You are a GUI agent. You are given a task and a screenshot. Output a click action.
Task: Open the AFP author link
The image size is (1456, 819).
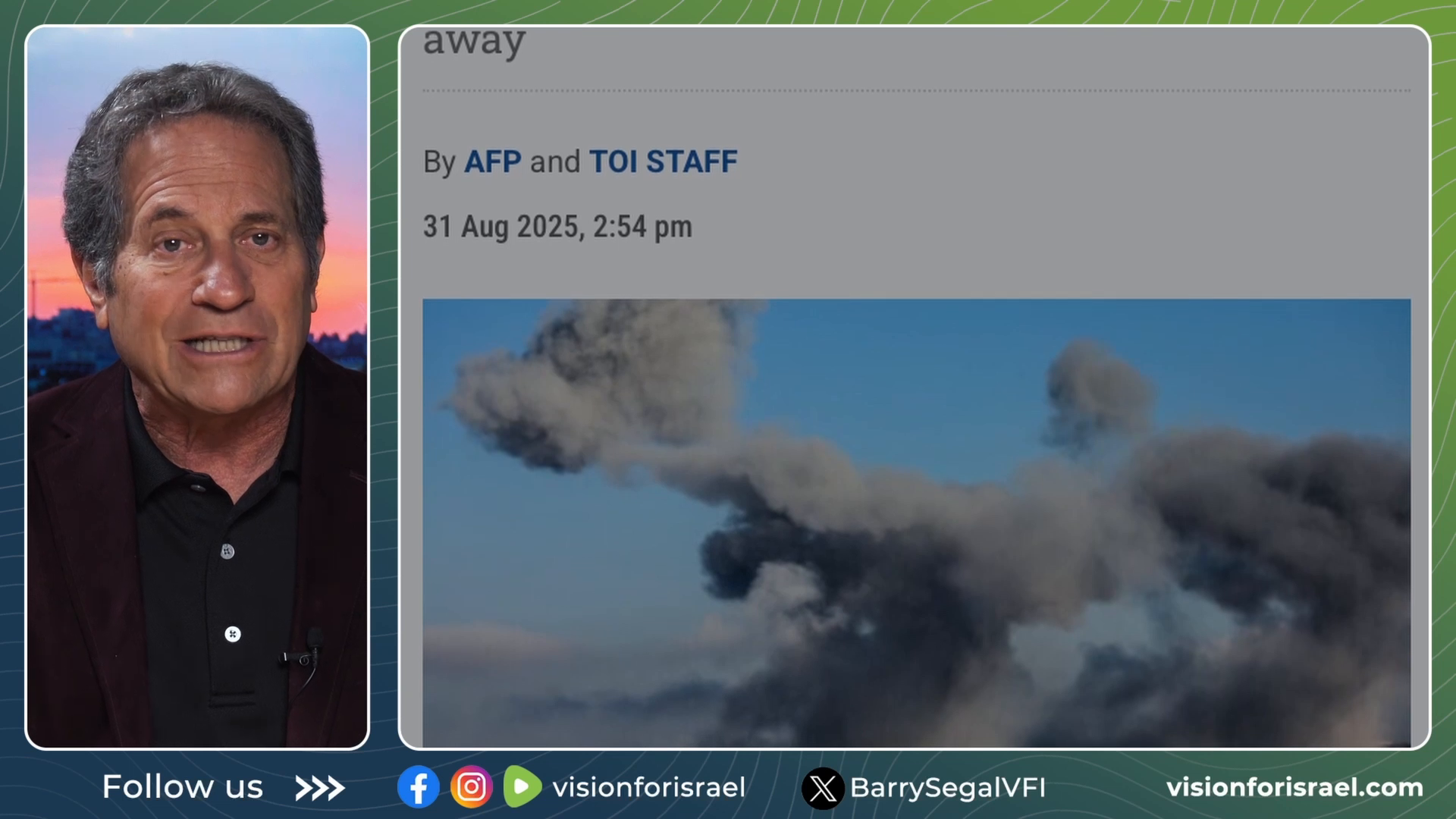point(492,162)
